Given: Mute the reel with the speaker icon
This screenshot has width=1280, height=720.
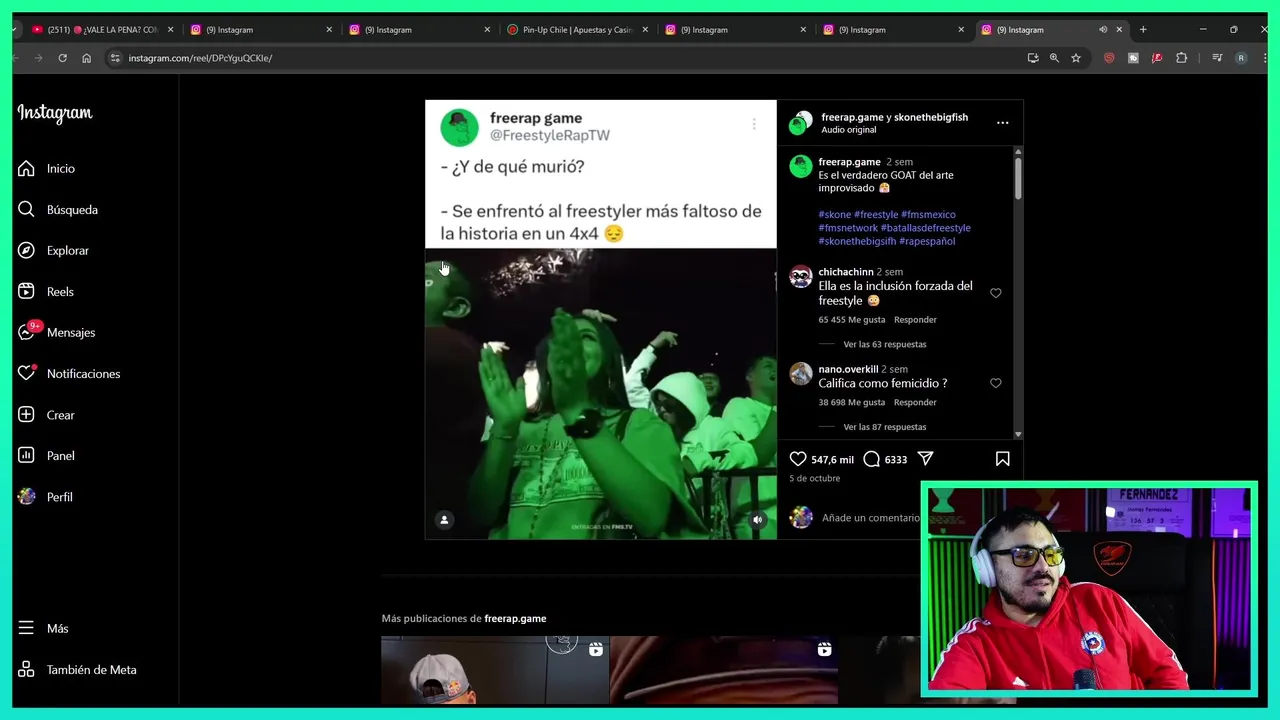Looking at the screenshot, I should pos(757,520).
